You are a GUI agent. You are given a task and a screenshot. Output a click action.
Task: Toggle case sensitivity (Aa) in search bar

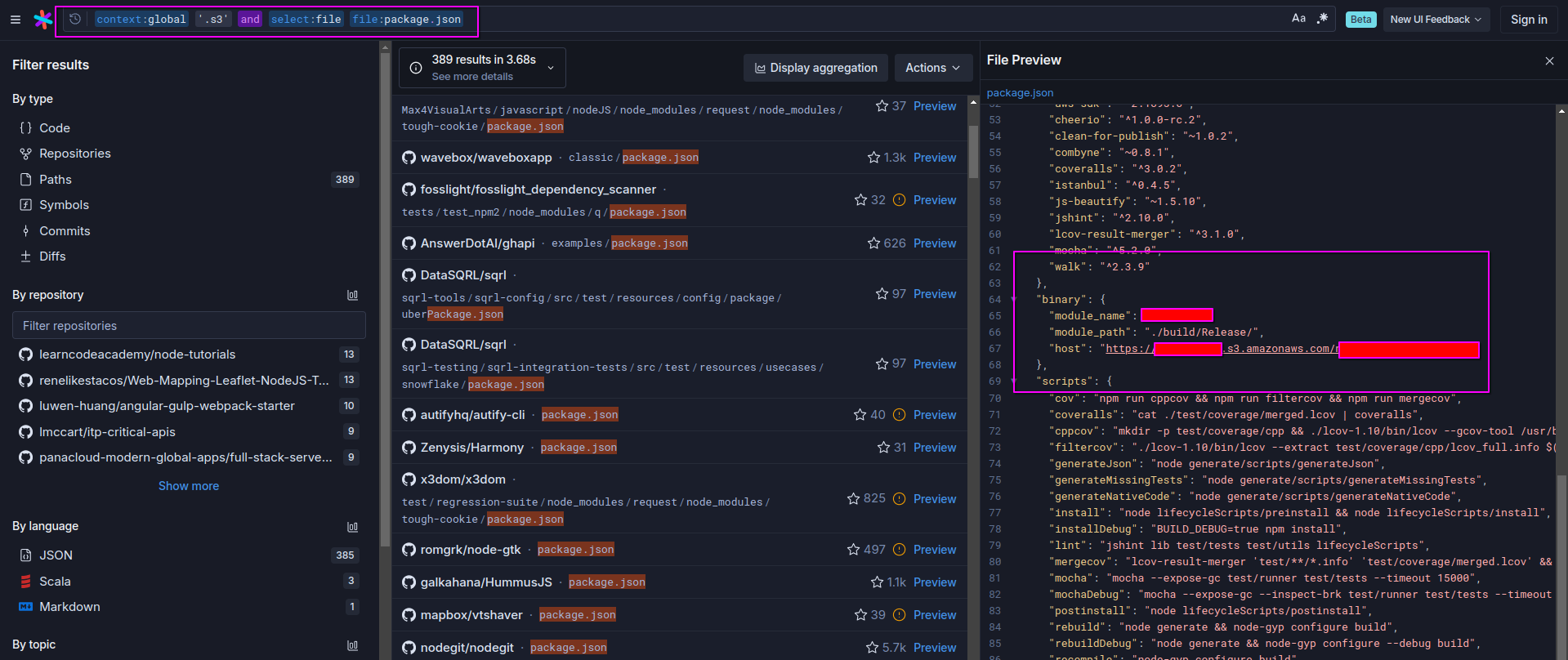1298,19
